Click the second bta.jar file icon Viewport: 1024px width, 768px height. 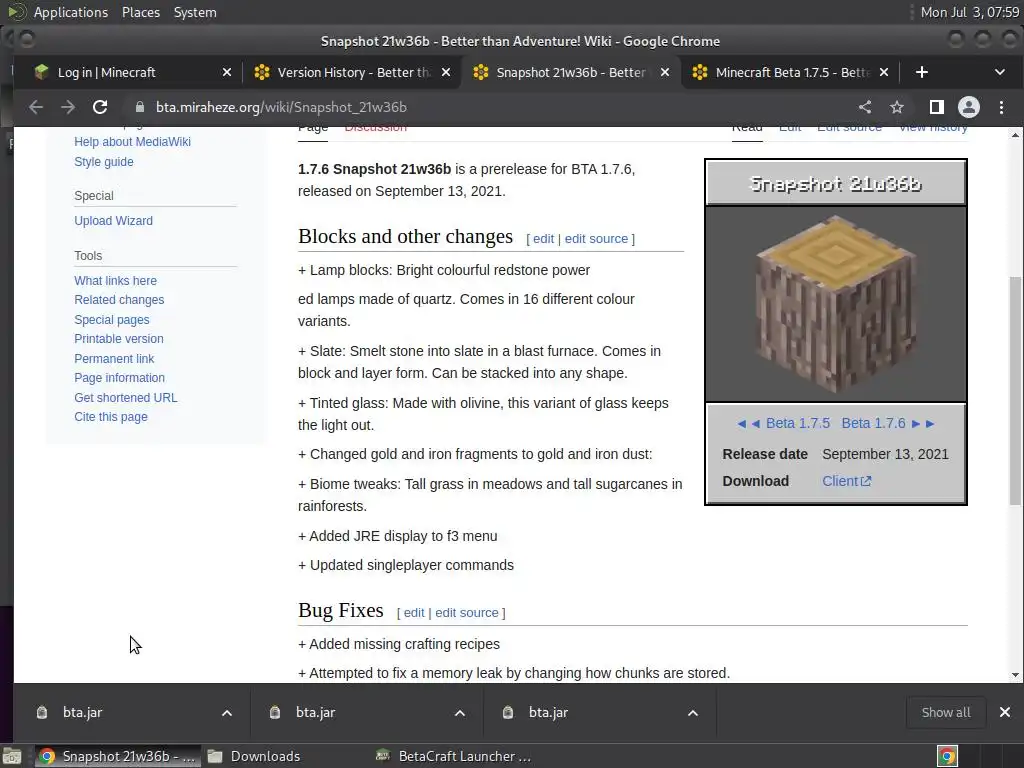click(x=275, y=712)
